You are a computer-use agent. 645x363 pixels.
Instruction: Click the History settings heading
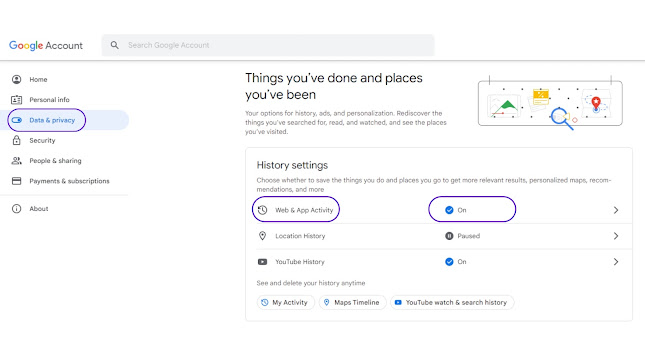[292, 165]
